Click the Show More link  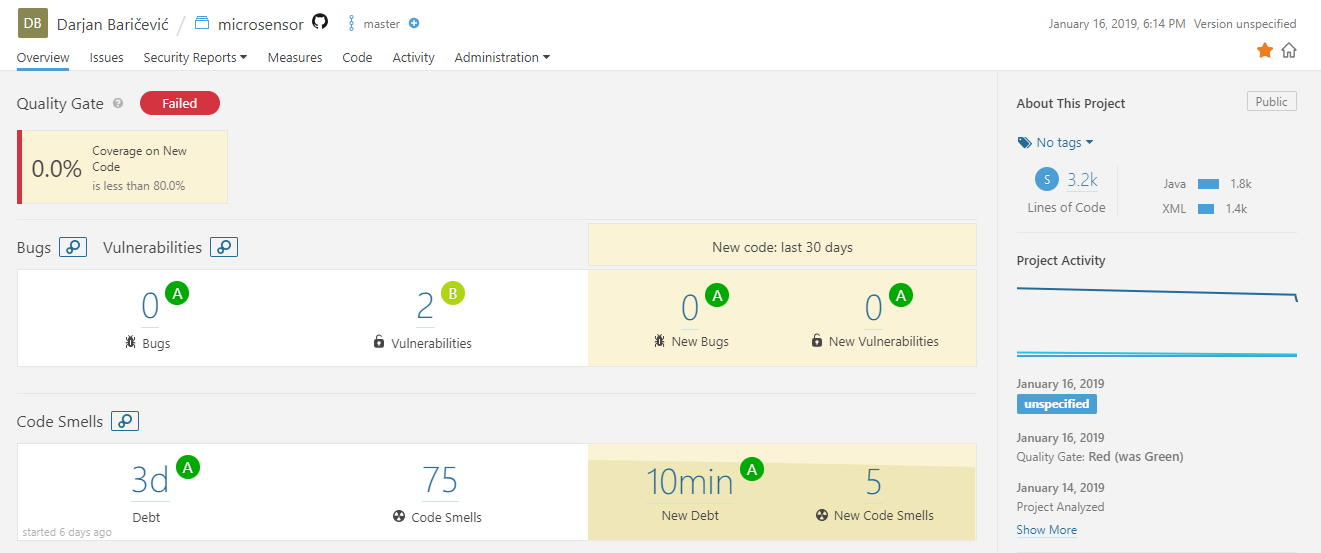point(1046,530)
